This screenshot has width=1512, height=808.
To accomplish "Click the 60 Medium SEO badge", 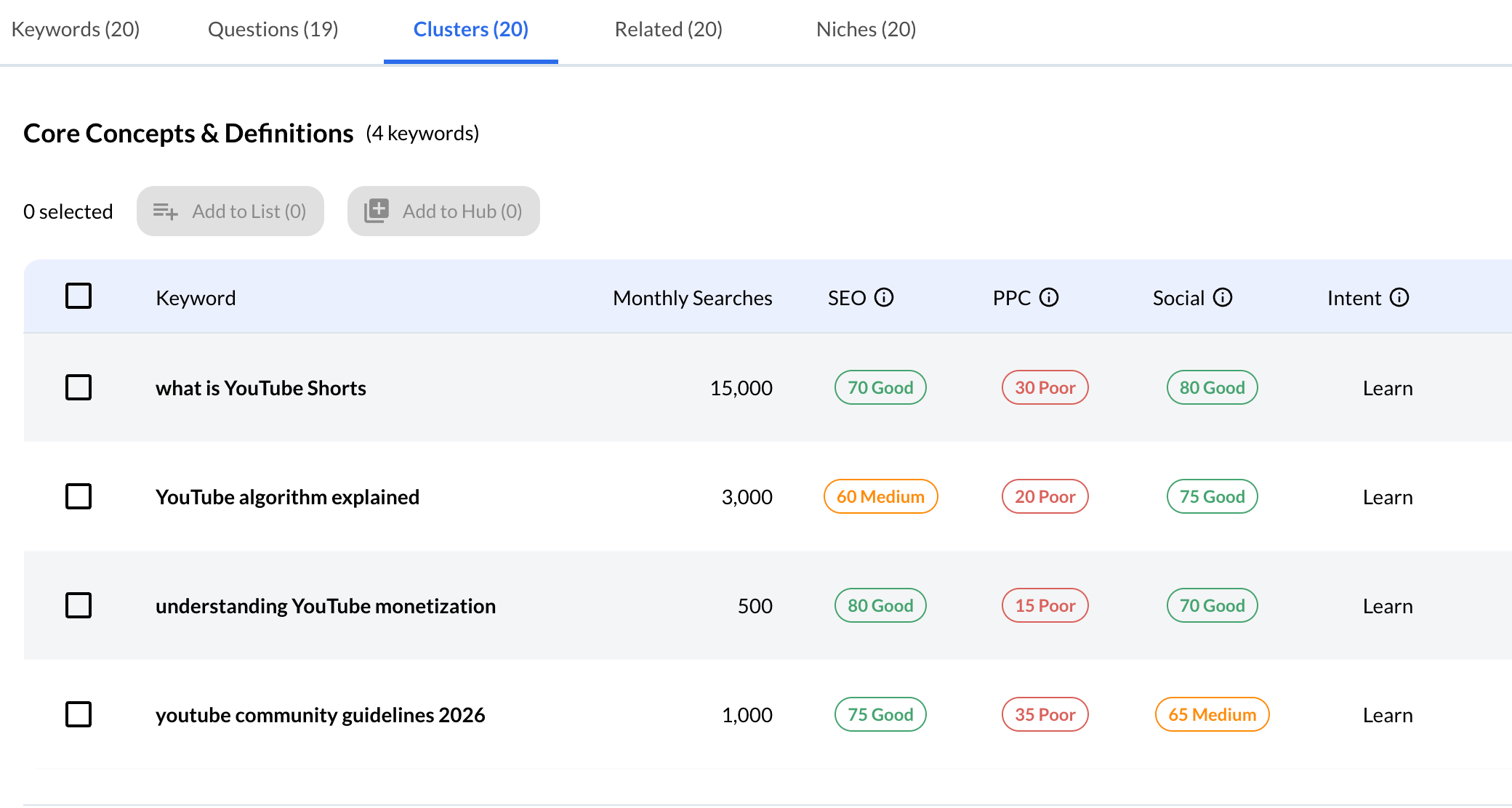I will tap(880, 497).
